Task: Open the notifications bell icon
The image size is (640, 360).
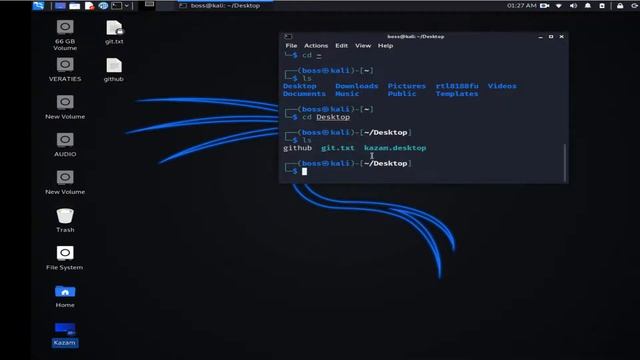Action: (x=588, y=6)
